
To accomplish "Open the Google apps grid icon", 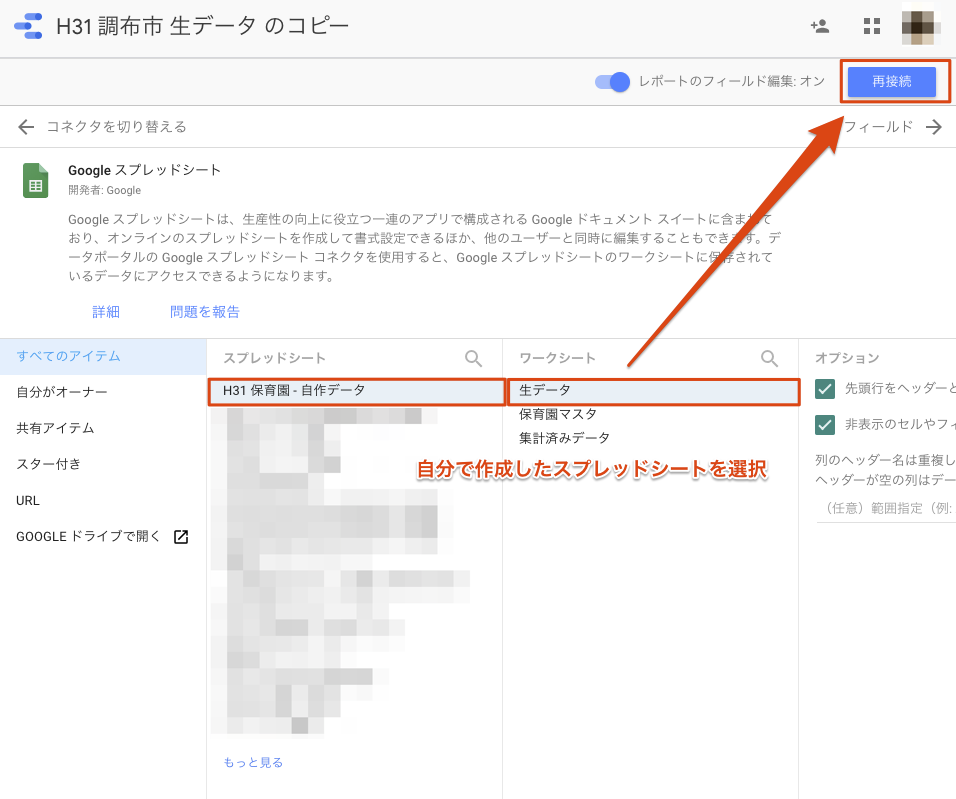I will (872, 26).
